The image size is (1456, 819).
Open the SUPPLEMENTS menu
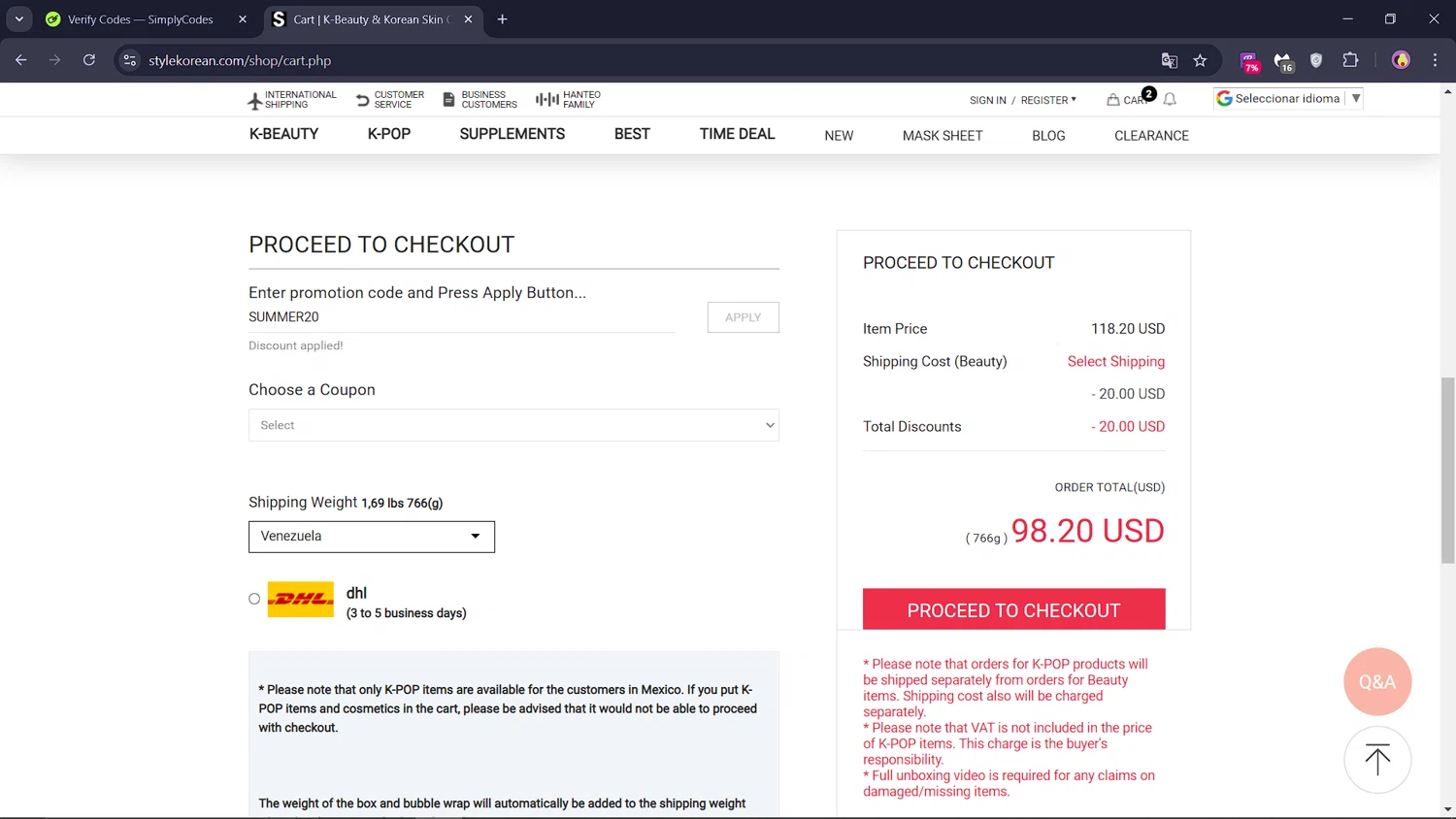pyautogui.click(x=512, y=134)
